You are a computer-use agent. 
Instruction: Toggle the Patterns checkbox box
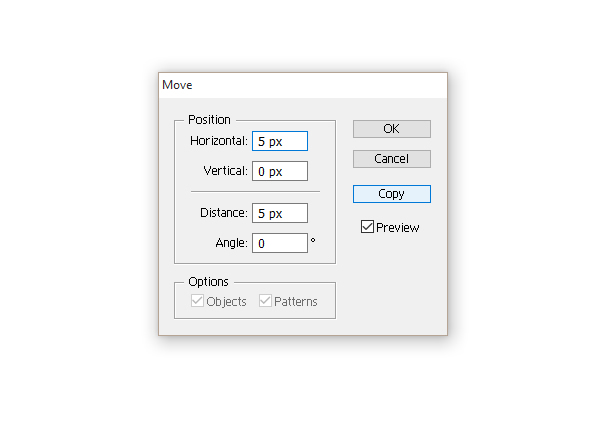[x=265, y=301]
